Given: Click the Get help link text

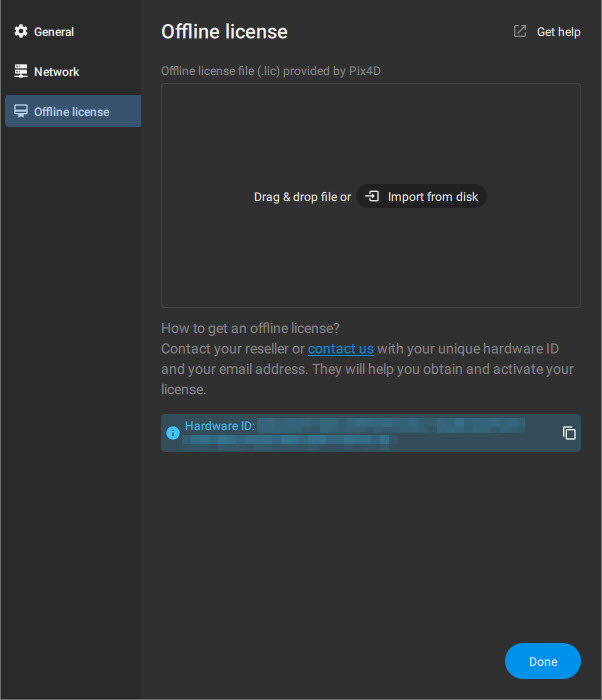Looking at the screenshot, I should pyautogui.click(x=558, y=32).
